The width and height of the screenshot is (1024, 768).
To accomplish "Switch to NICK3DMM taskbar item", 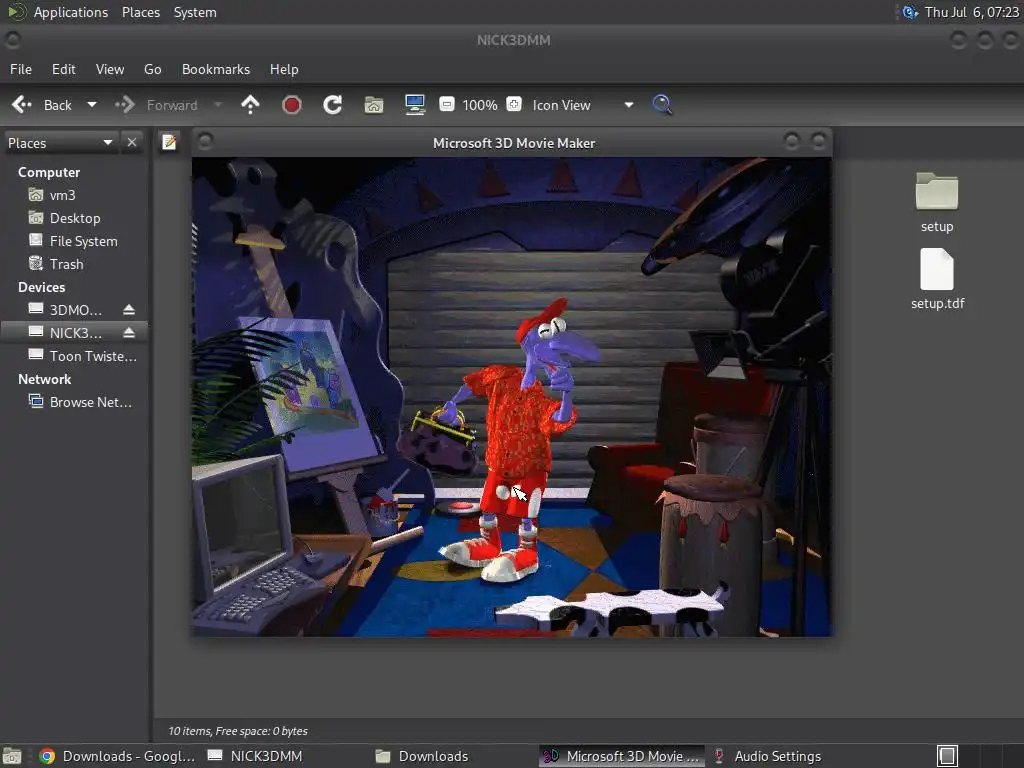I will pyautogui.click(x=256, y=756).
